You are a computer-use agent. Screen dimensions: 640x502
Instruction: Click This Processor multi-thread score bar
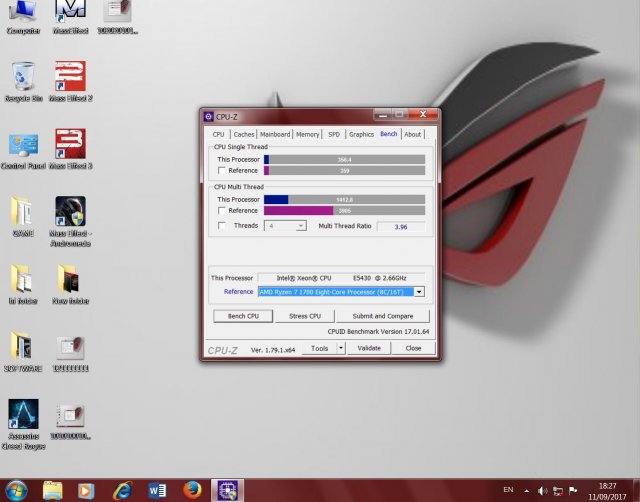click(345, 199)
